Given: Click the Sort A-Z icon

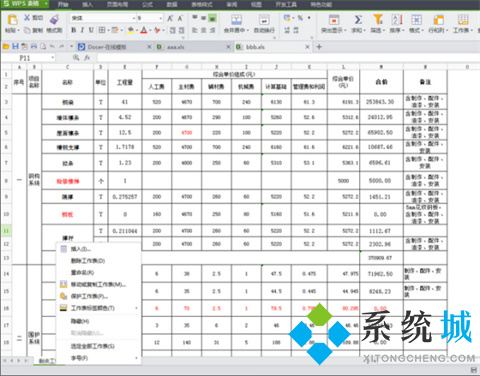Looking at the screenshot, I should [397, 19].
